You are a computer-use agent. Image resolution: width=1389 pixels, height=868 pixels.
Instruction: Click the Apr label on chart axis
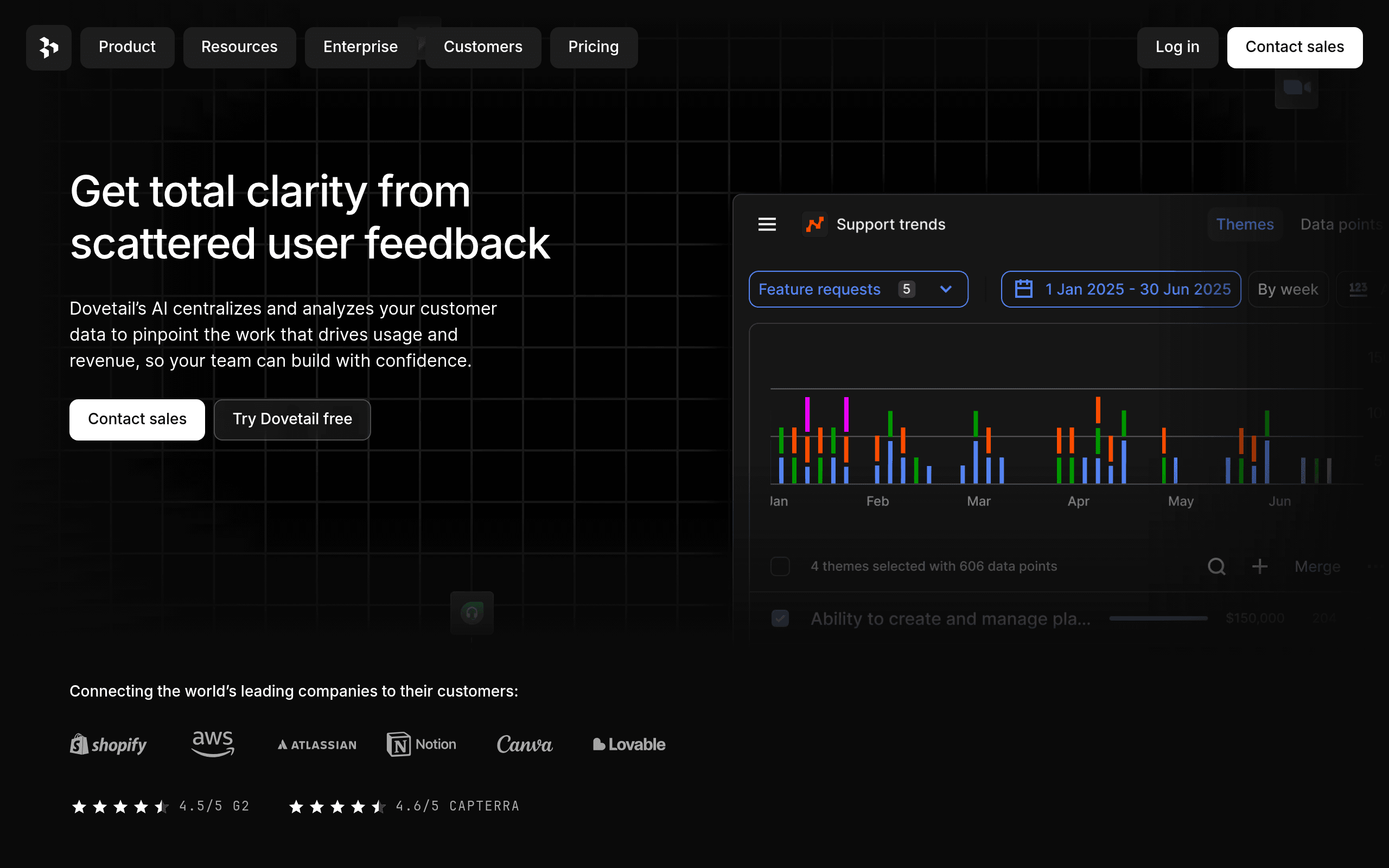[1079, 501]
